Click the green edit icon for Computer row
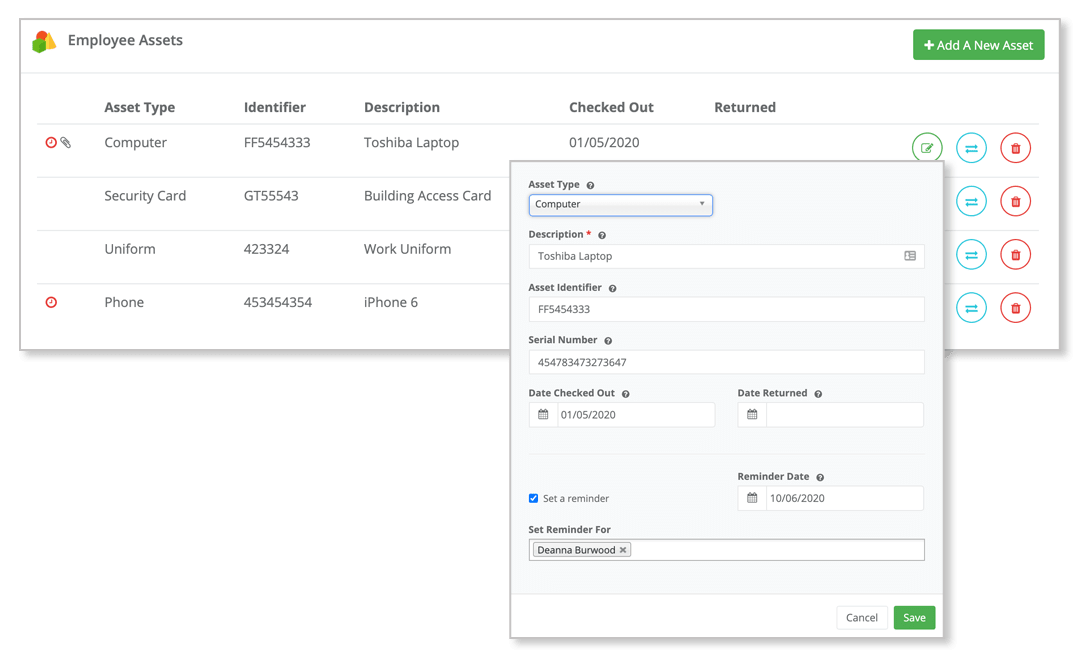The width and height of the screenshot is (1080, 661). pos(927,148)
